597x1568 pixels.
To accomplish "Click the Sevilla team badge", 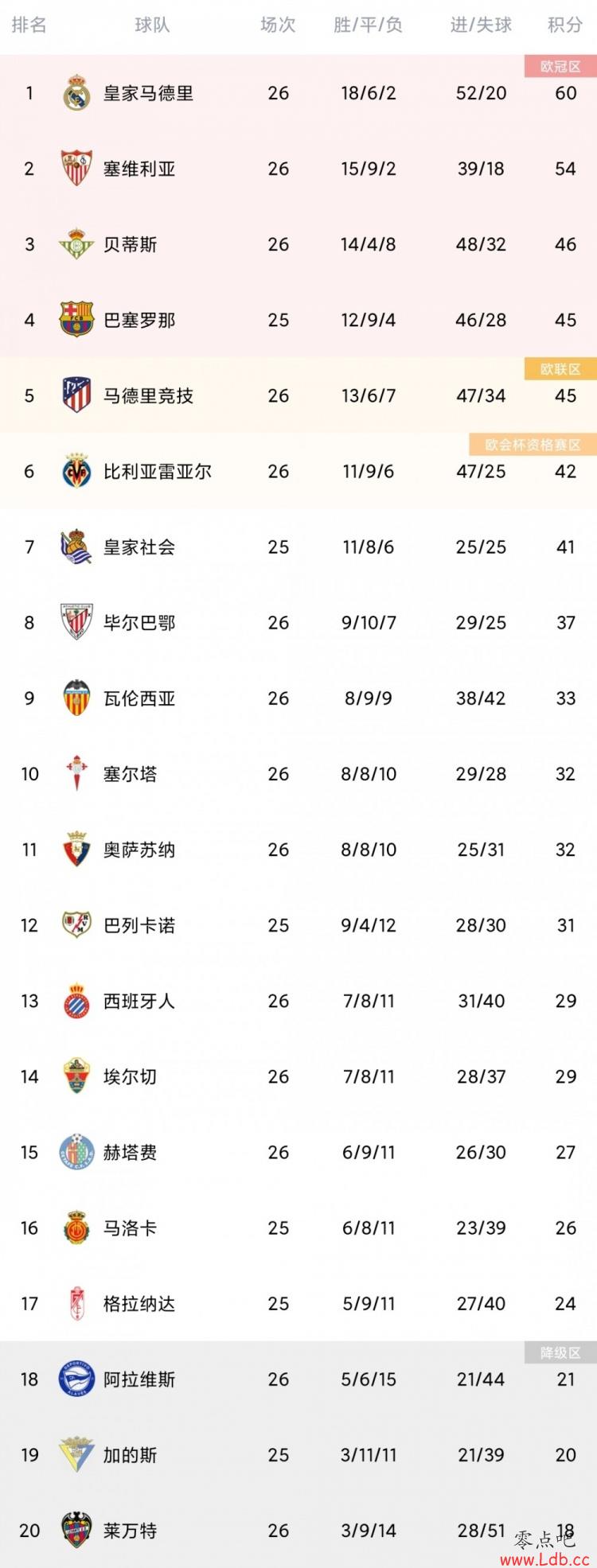I will pyautogui.click(x=76, y=169).
